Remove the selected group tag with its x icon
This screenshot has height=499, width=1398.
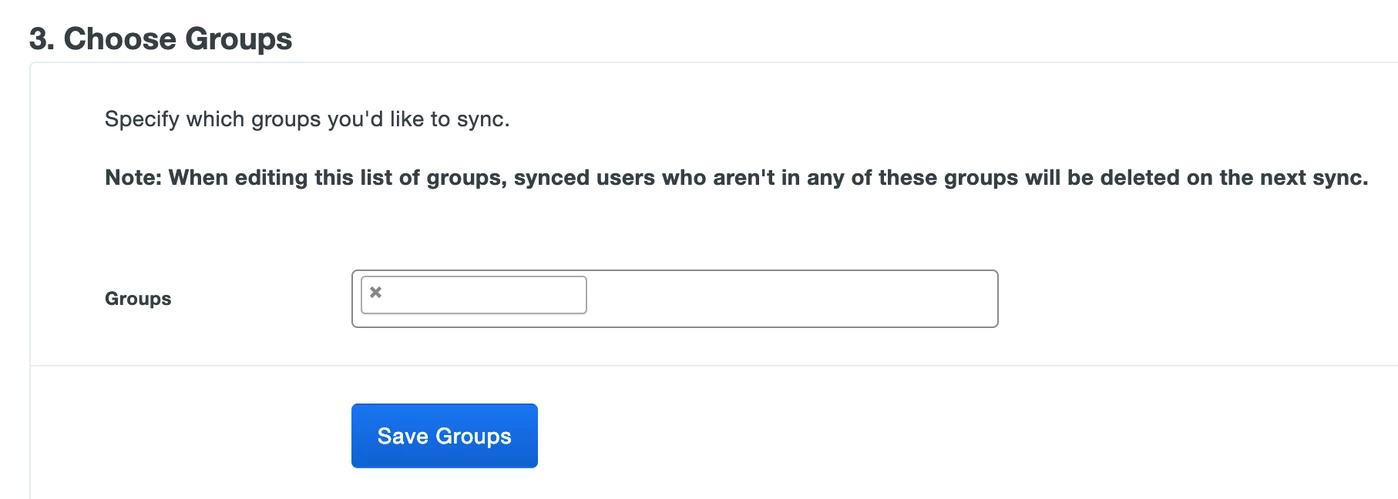click(x=376, y=293)
